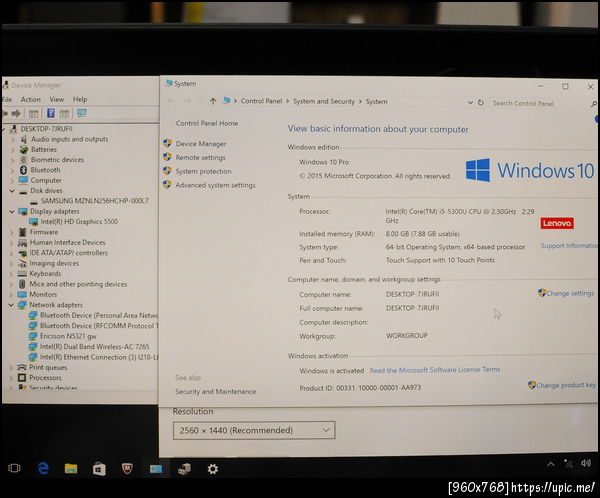Launch Microsoft Edge from taskbar

pos(43,468)
